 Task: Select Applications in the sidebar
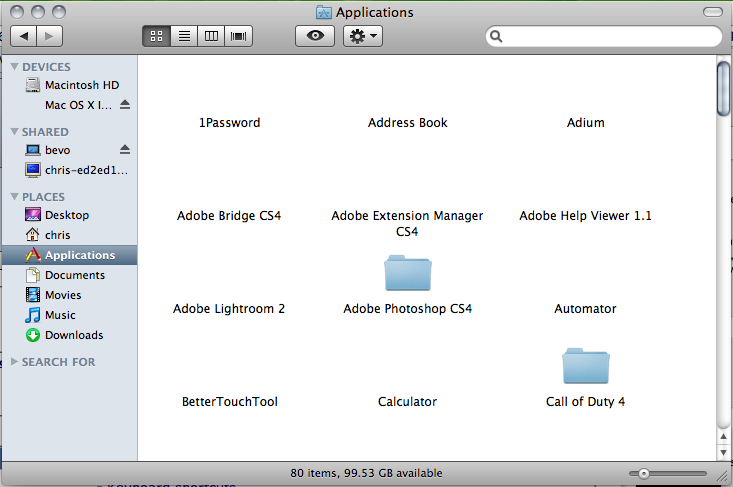[70, 255]
